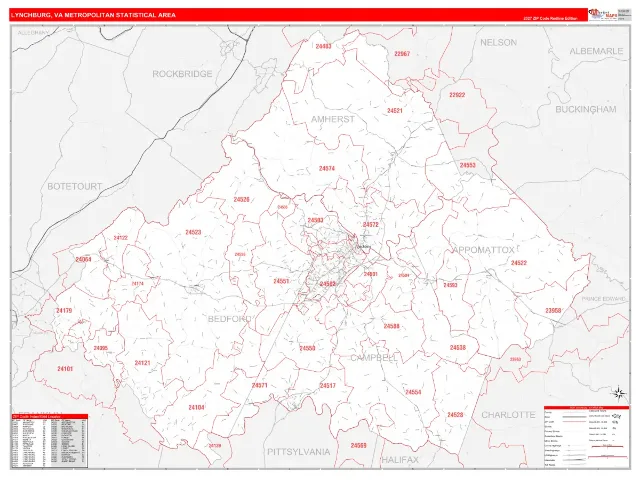640x480 pixels.
Task: Select ZIP code 24554
Action: tap(413, 392)
